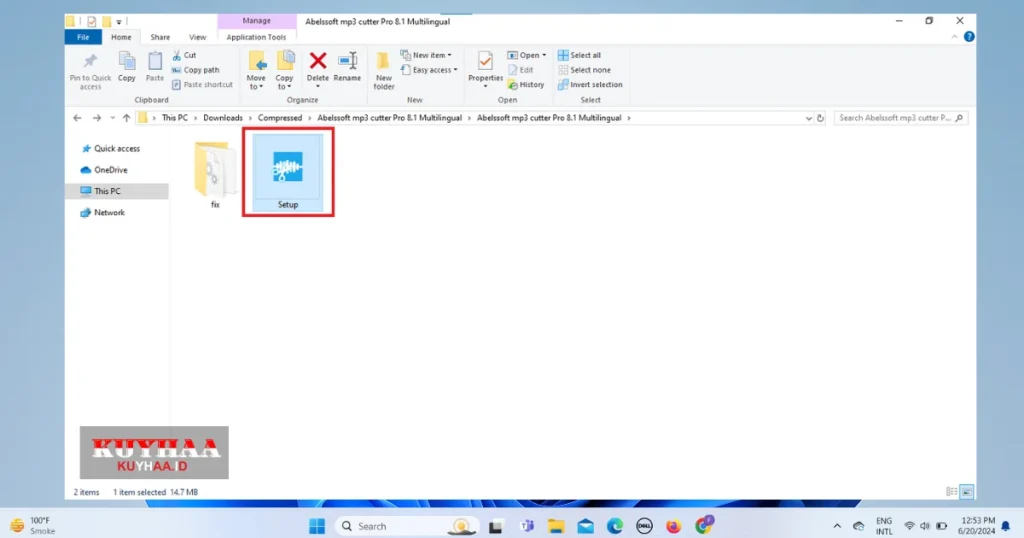Viewport: 1024px width, 538px height.
Task: Click Select all
Action: click(579, 55)
